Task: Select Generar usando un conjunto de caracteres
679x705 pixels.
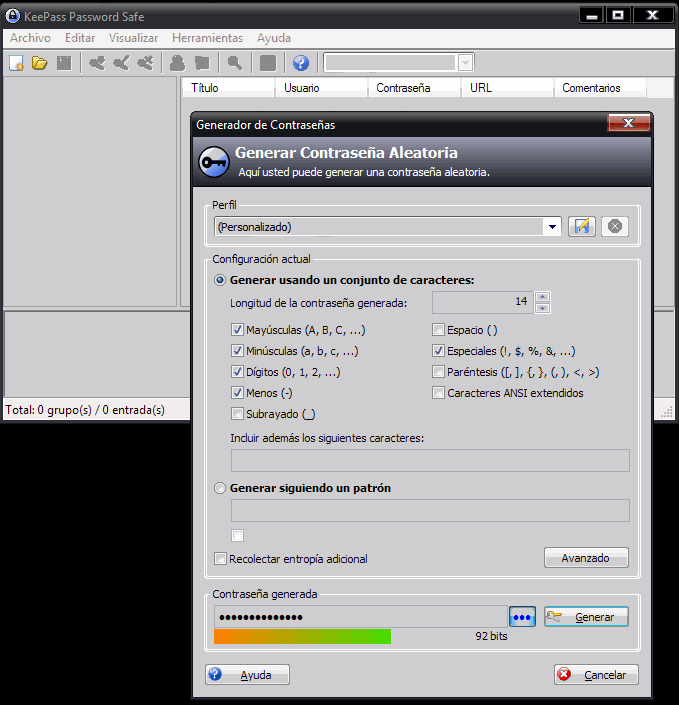Action: coord(219,280)
